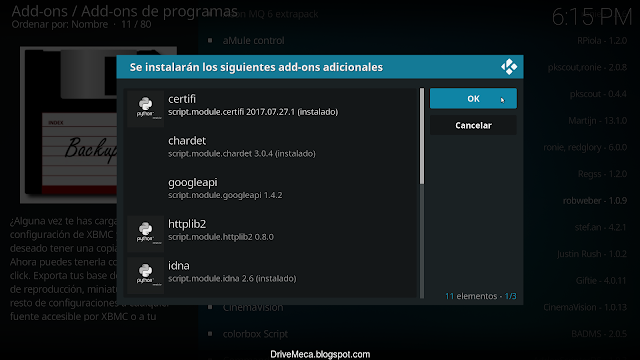The height and width of the screenshot is (360, 640).
Task: Click robweber - 1.0.9 author entry
Action: pos(595,200)
